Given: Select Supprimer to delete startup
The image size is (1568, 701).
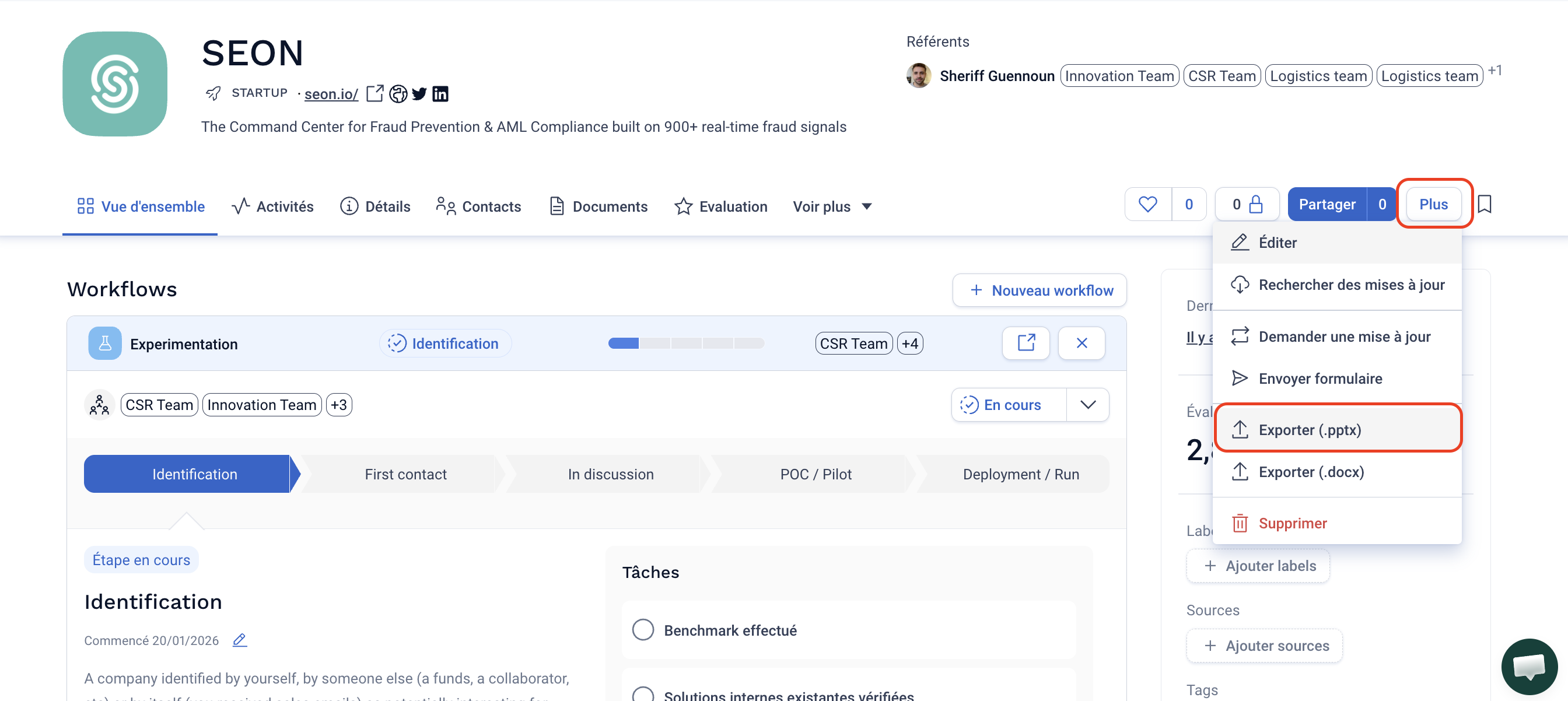Looking at the screenshot, I should 1338,523.
